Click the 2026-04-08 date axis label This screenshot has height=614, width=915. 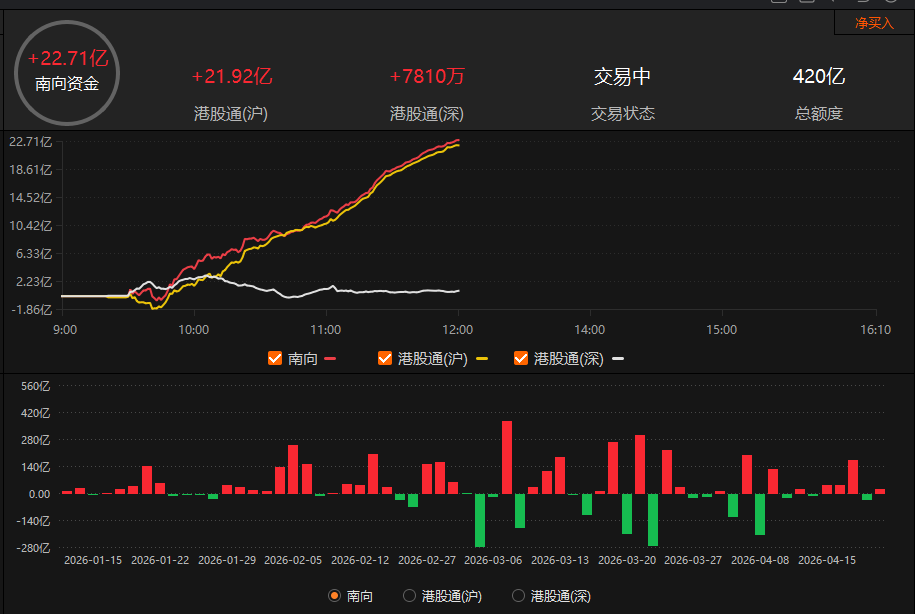pos(760,560)
